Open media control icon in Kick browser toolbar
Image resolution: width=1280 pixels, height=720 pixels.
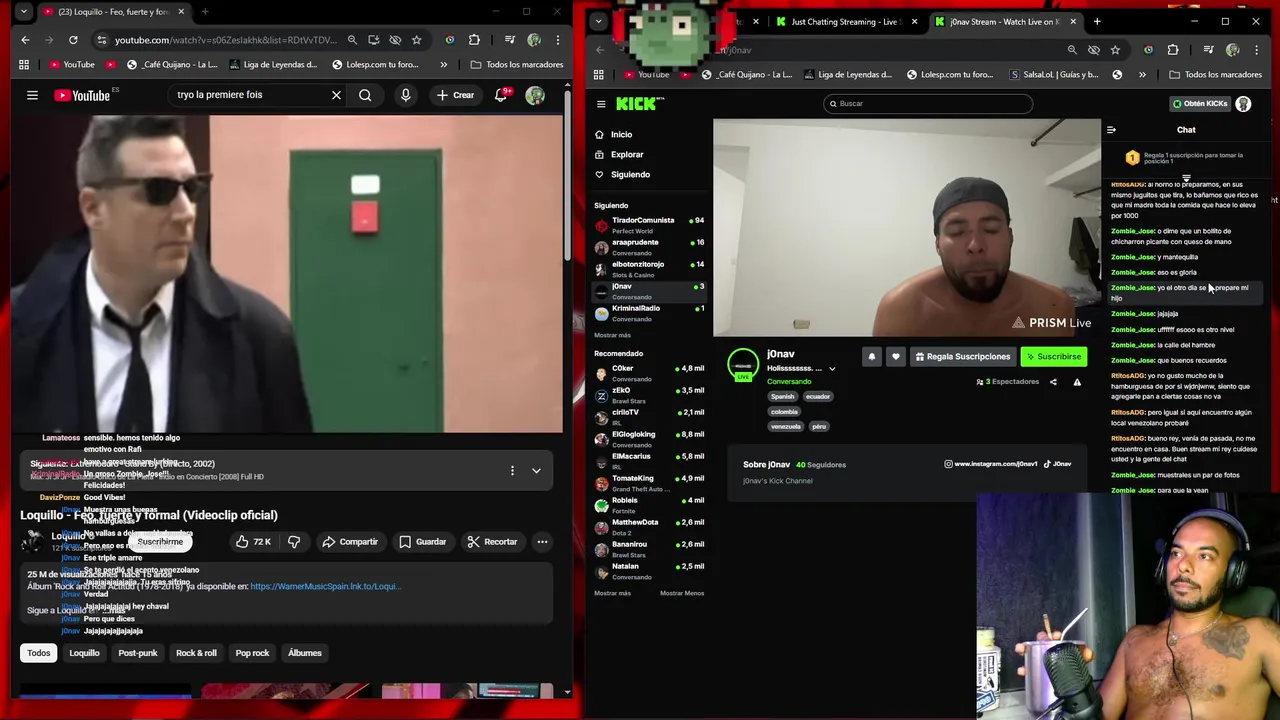(1209, 50)
